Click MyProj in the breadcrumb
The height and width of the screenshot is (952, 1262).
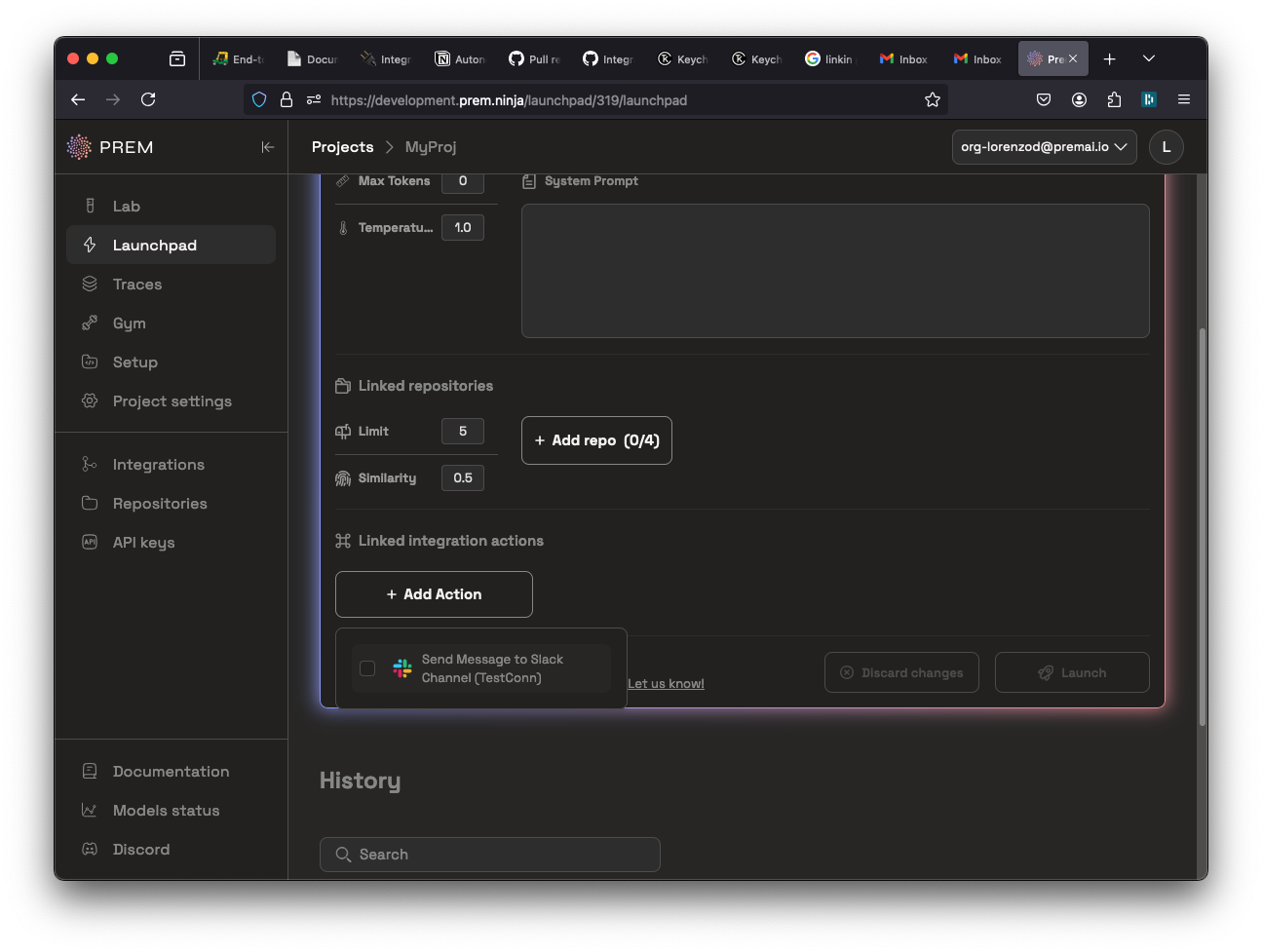click(x=431, y=147)
